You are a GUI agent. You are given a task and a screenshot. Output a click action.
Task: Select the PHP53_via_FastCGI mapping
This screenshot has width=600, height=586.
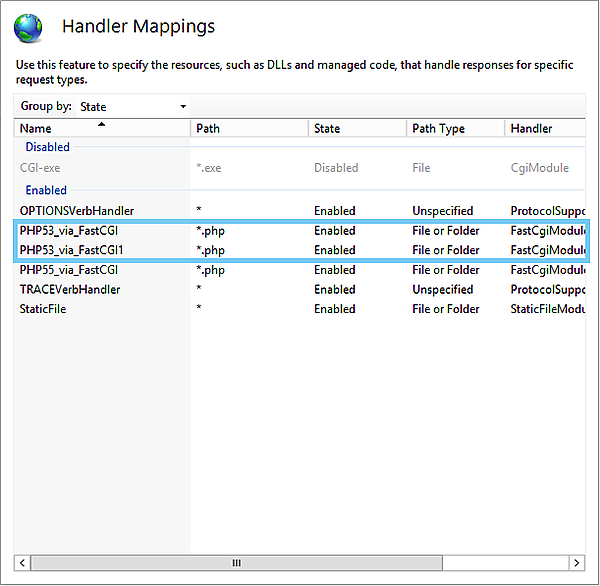pyautogui.click(x=69, y=231)
